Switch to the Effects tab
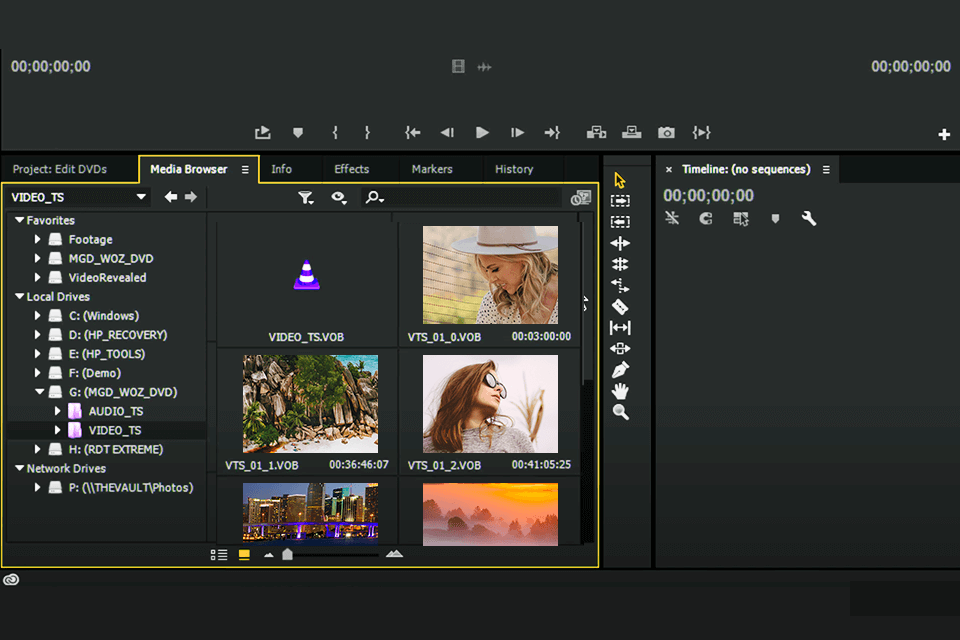Viewport: 960px width, 640px height. (350, 169)
